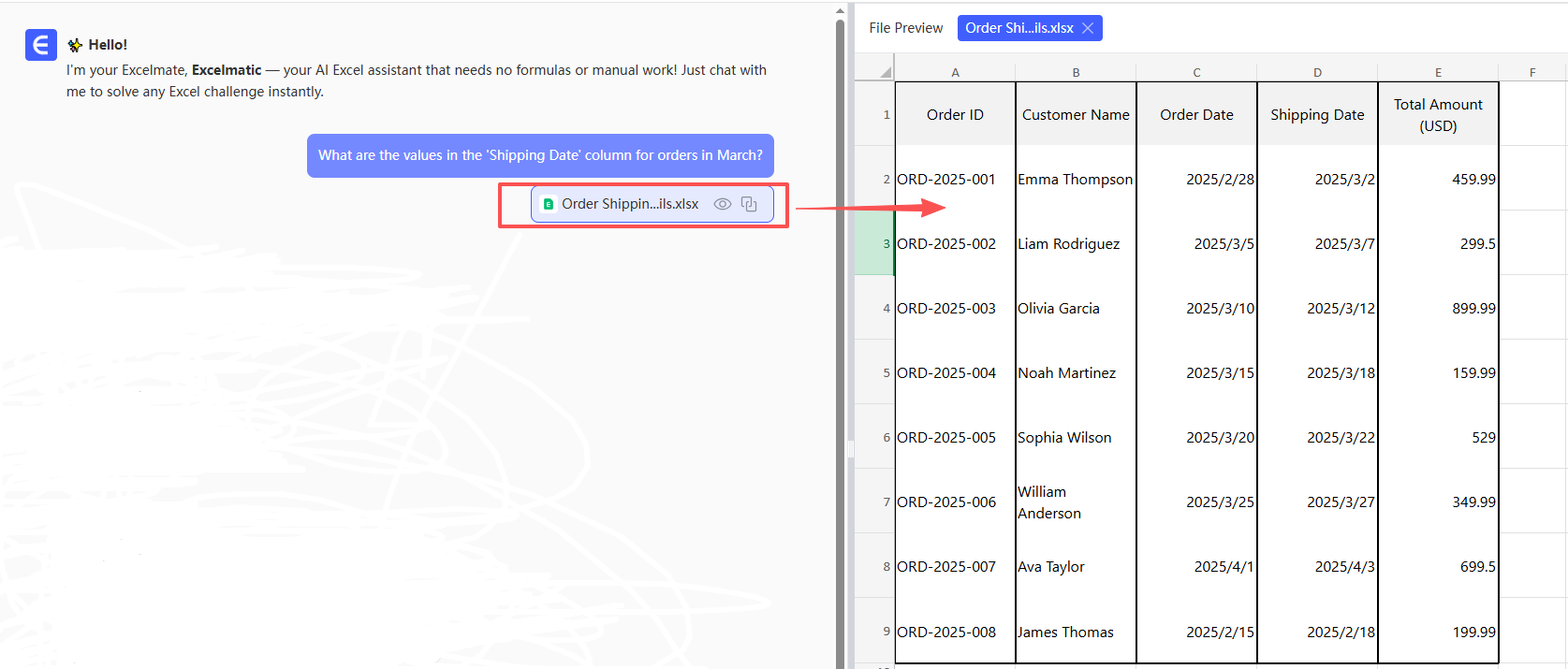
Task: Click the panel divider handle
Action: click(851, 449)
